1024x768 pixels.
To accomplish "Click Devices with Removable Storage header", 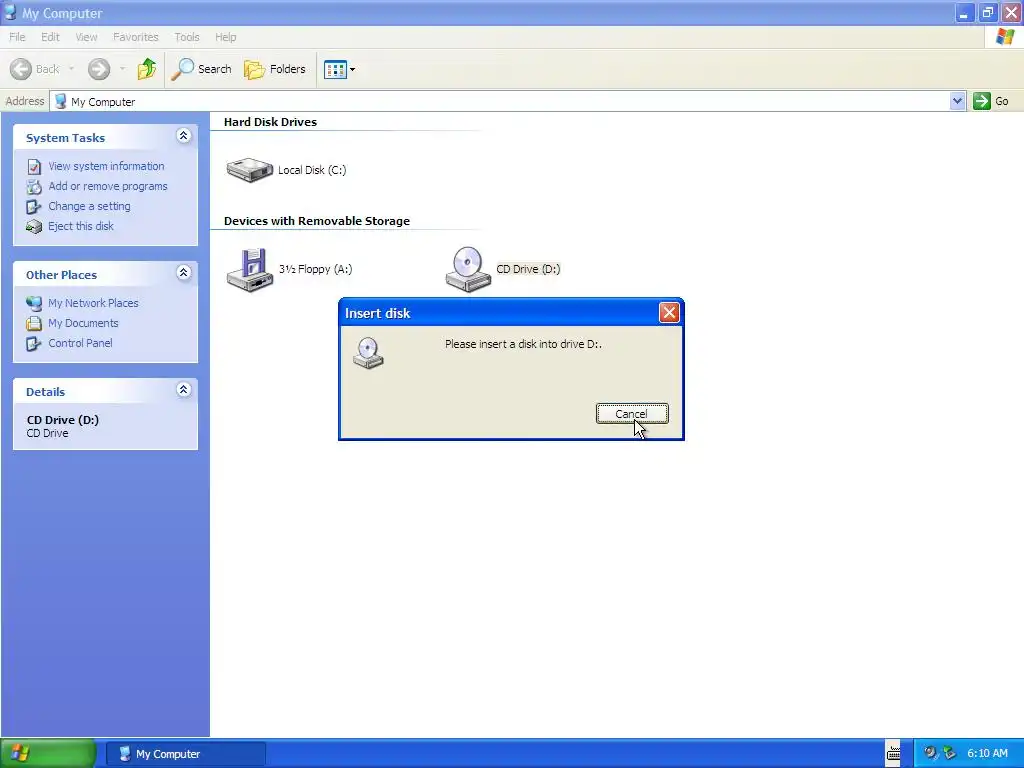I will (x=317, y=221).
